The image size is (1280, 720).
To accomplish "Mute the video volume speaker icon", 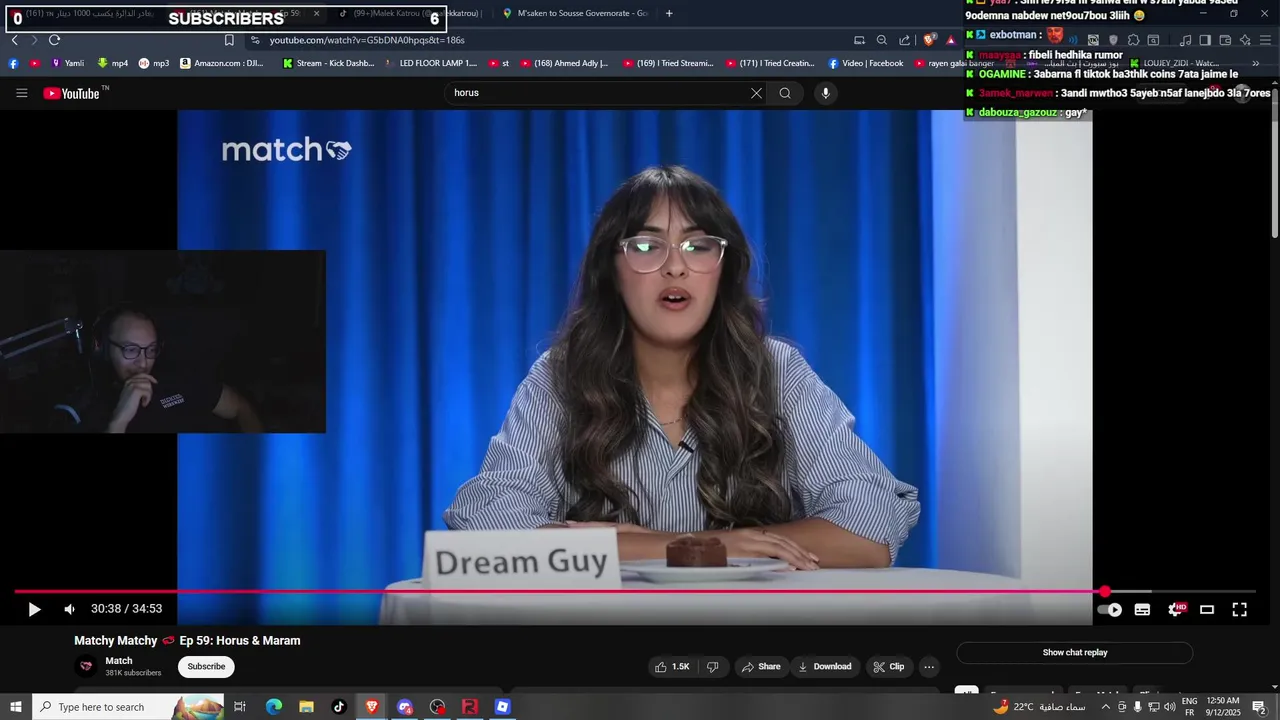I will (69, 609).
